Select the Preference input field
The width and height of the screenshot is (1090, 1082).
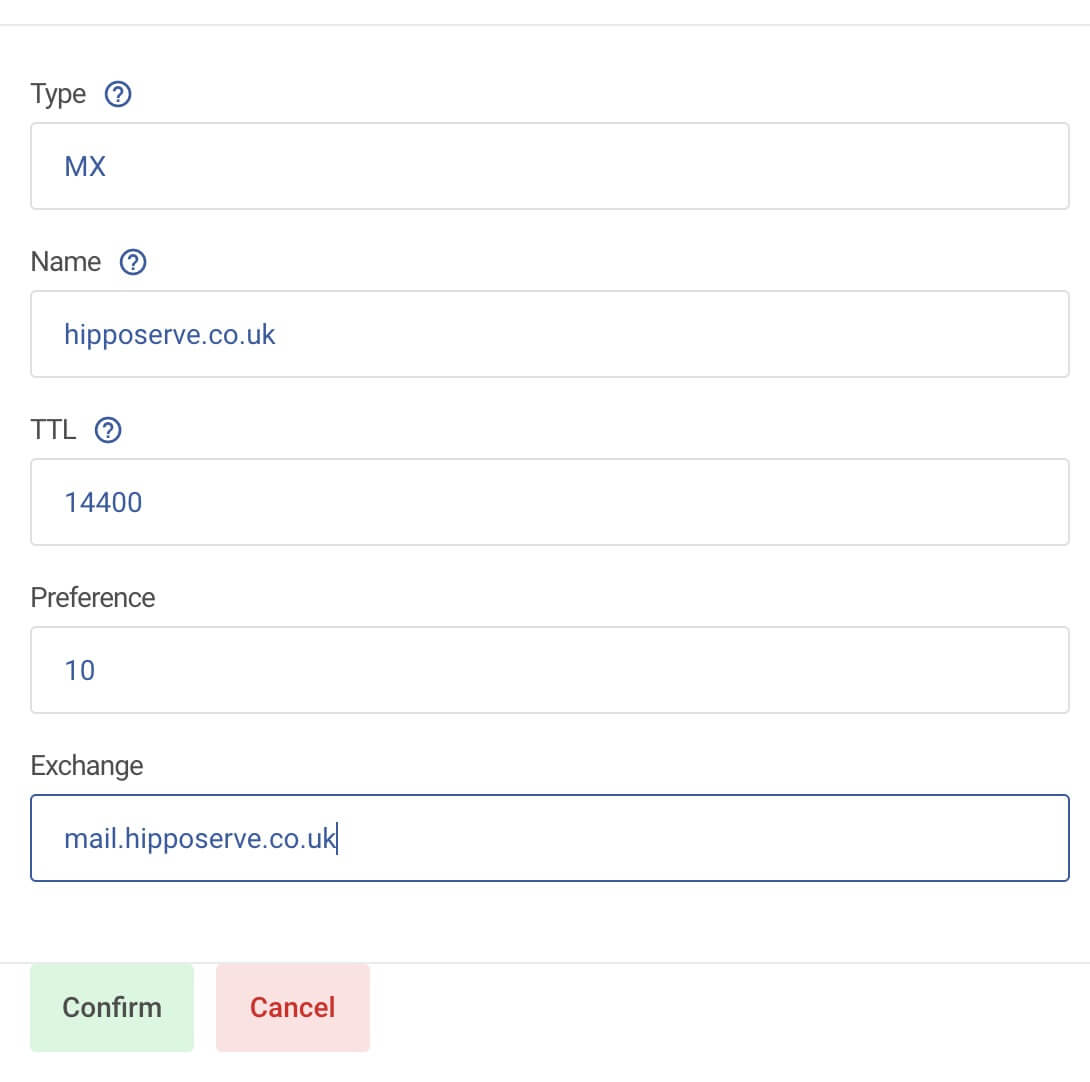coord(550,670)
